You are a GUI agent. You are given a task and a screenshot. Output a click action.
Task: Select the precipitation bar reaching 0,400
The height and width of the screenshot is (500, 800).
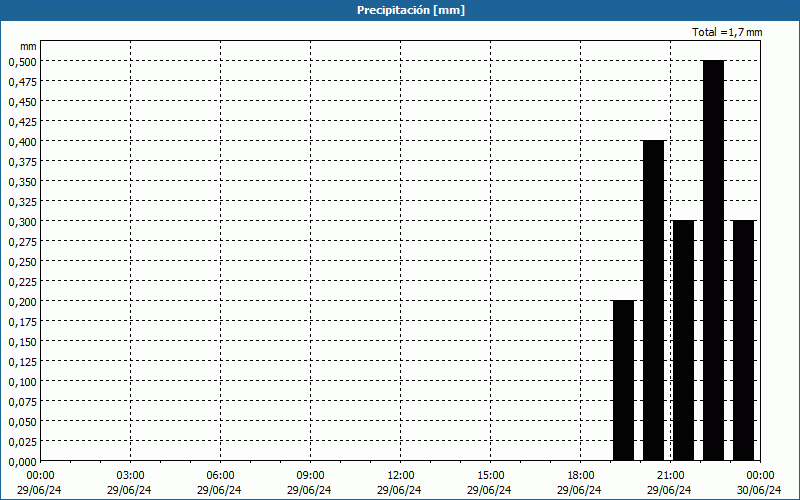(654, 301)
